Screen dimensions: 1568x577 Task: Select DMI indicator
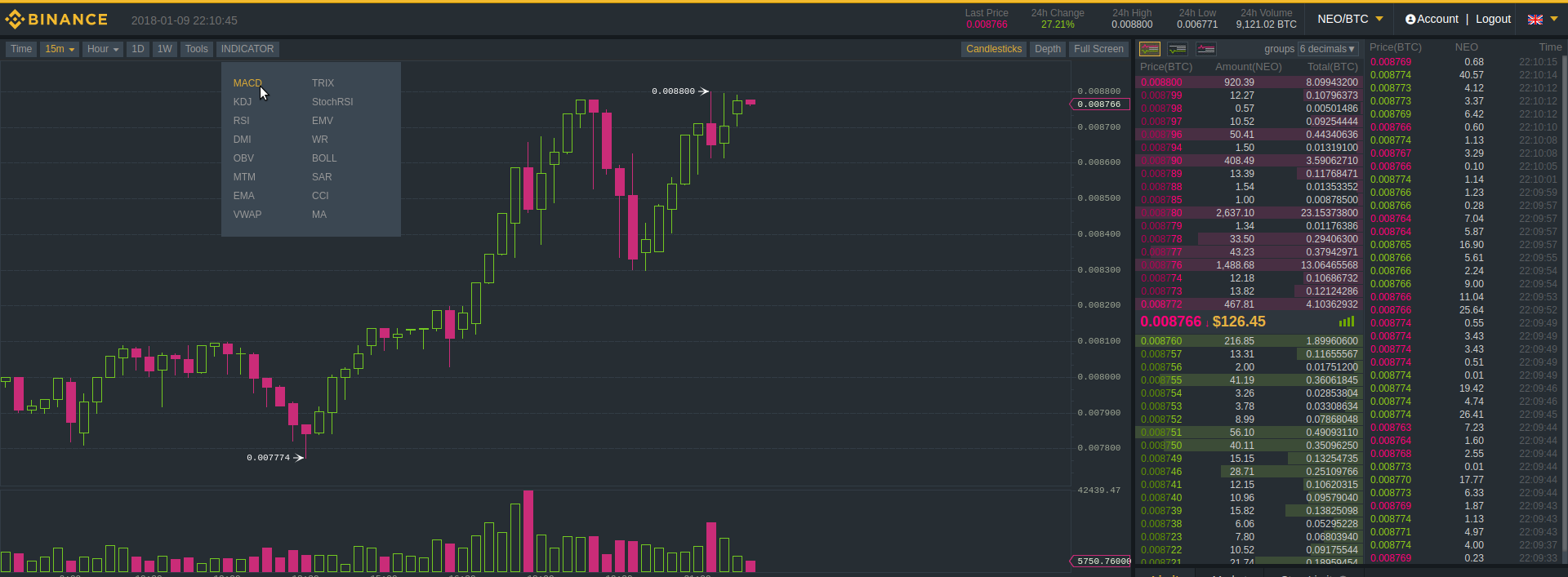point(243,140)
